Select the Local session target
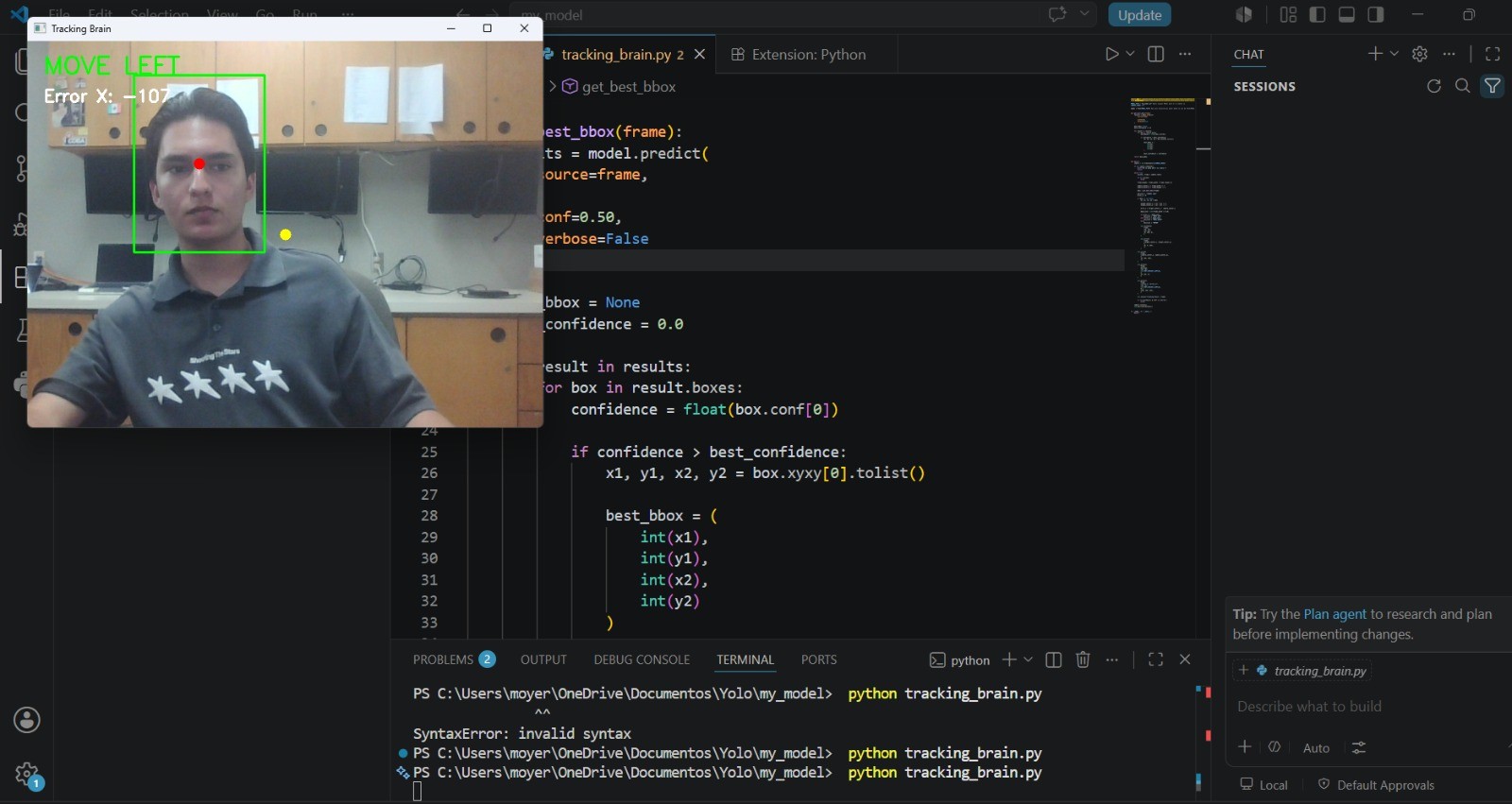Screen dimensions: 1512x804 pyautogui.click(x=1263, y=784)
